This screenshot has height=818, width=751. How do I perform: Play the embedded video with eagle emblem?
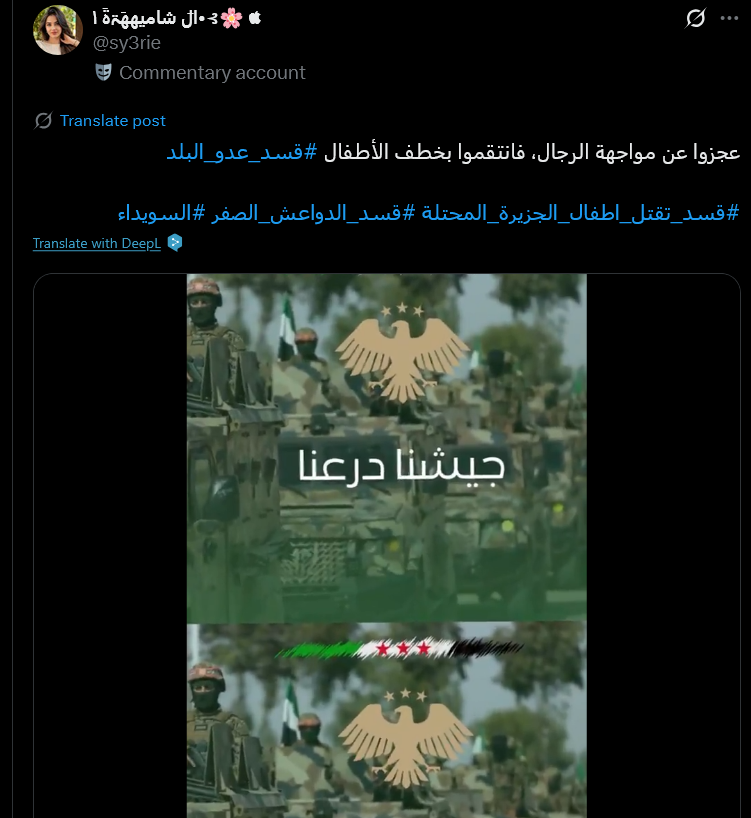click(386, 447)
